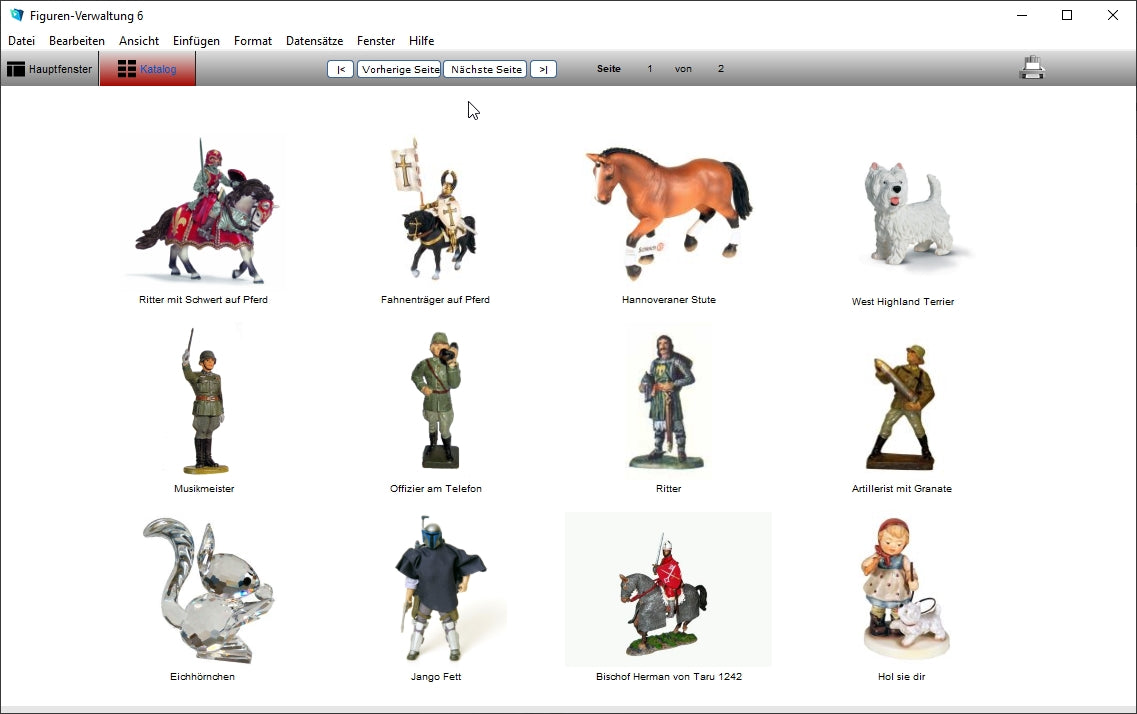Viewport: 1137px width, 714px height.
Task: Select the Jango Fett figure thumbnail
Action: 436,590
